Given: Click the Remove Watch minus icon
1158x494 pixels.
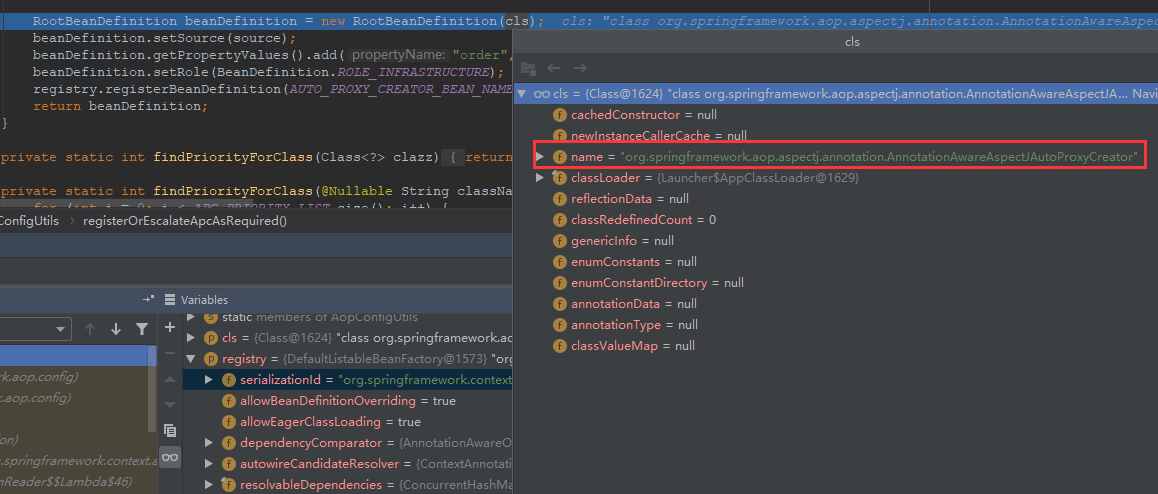Looking at the screenshot, I should point(170,354).
